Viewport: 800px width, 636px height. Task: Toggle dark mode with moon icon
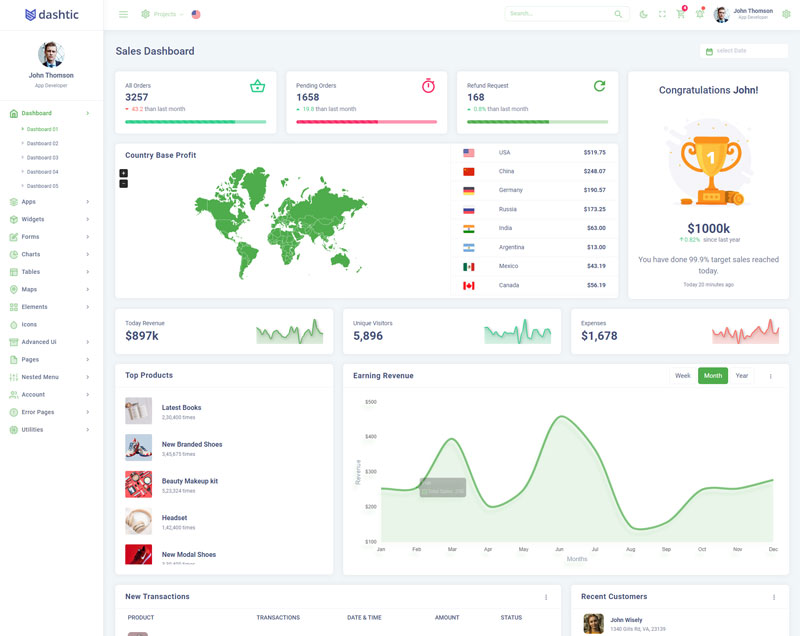click(643, 14)
